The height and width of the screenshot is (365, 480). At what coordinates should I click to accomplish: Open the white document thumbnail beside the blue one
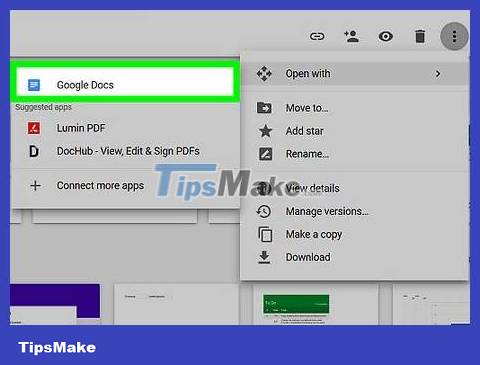click(177, 304)
